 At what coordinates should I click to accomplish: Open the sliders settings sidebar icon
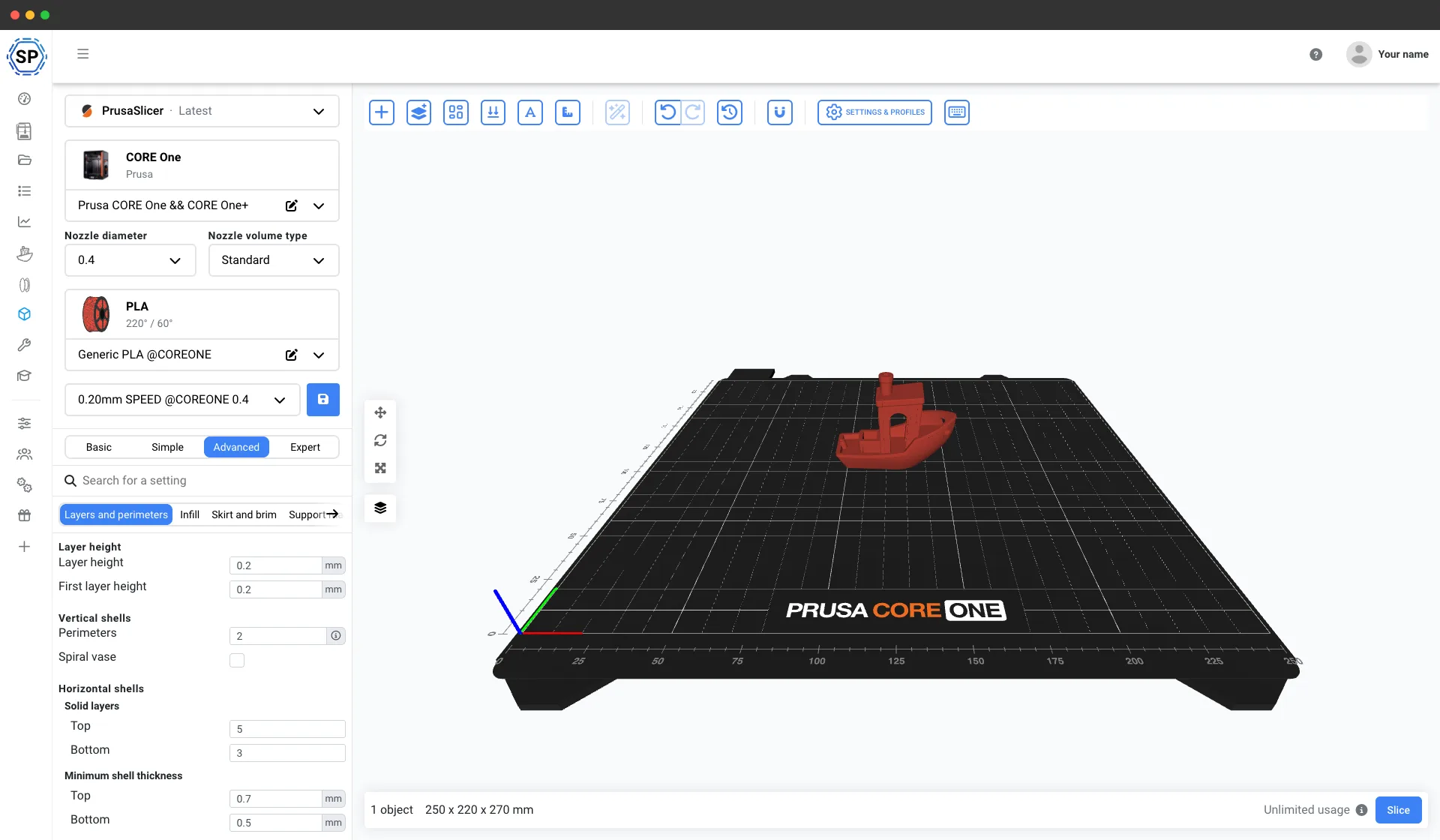coord(24,424)
